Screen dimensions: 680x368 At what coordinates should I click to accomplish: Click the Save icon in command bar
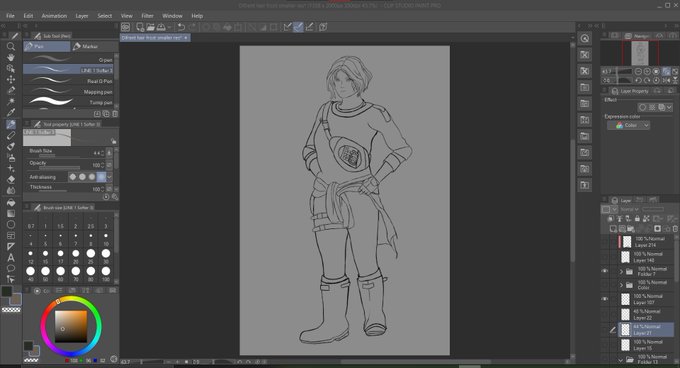(x=161, y=27)
